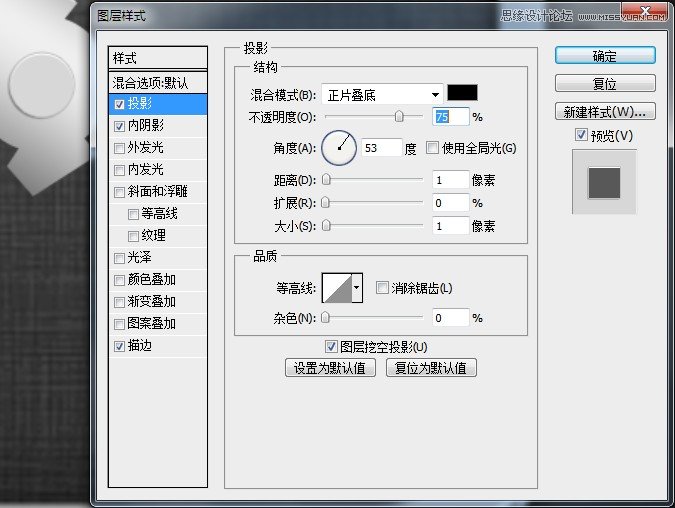This screenshot has height=508, width=675.
Task: Click the 不透明度 opacity slider handle
Action: point(400,117)
